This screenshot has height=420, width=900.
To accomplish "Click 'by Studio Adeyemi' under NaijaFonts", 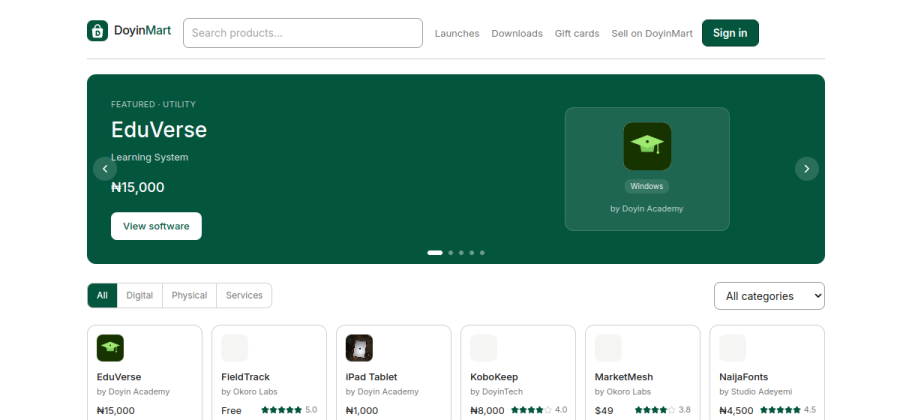I will tap(756, 392).
